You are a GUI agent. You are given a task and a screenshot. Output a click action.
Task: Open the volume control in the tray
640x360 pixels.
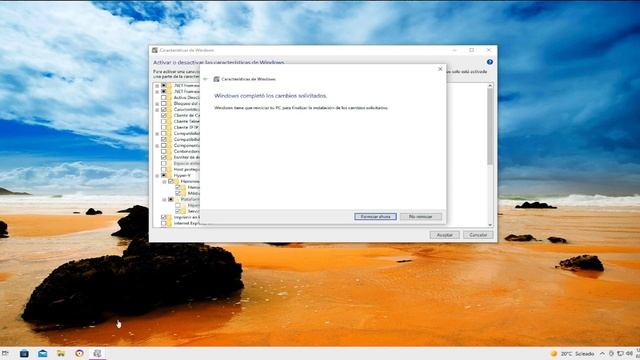(x=629, y=353)
